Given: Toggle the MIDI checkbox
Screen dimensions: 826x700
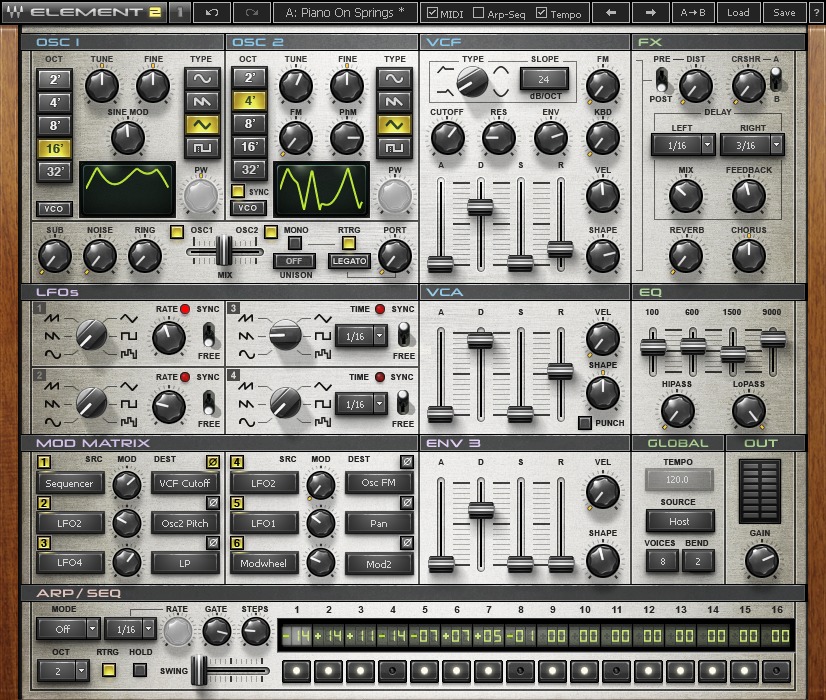Looking at the screenshot, I should point(432,13).
